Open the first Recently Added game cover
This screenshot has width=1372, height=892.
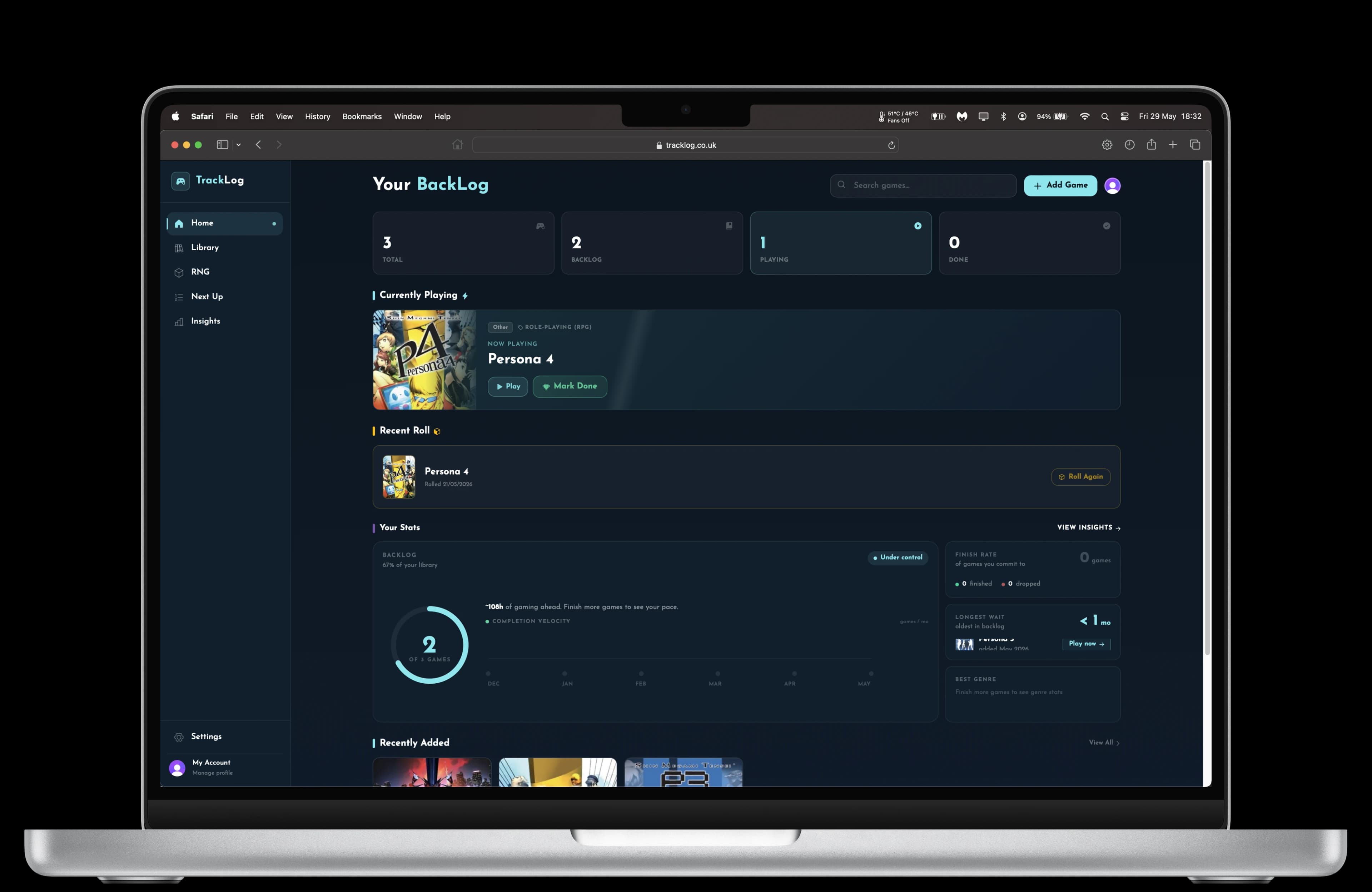[432, 772]
